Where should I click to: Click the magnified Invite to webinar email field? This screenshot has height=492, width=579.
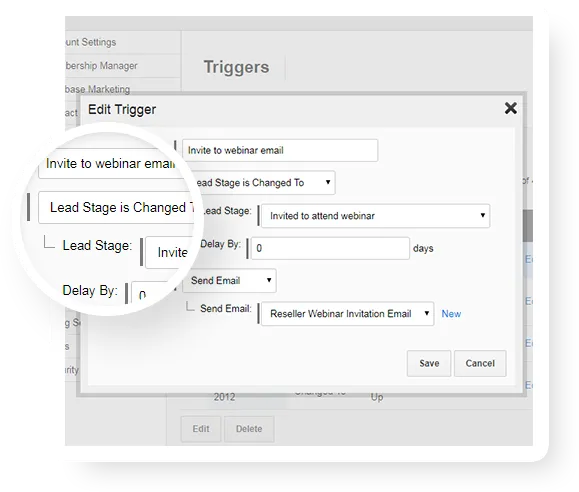click(x=110, y=164)
